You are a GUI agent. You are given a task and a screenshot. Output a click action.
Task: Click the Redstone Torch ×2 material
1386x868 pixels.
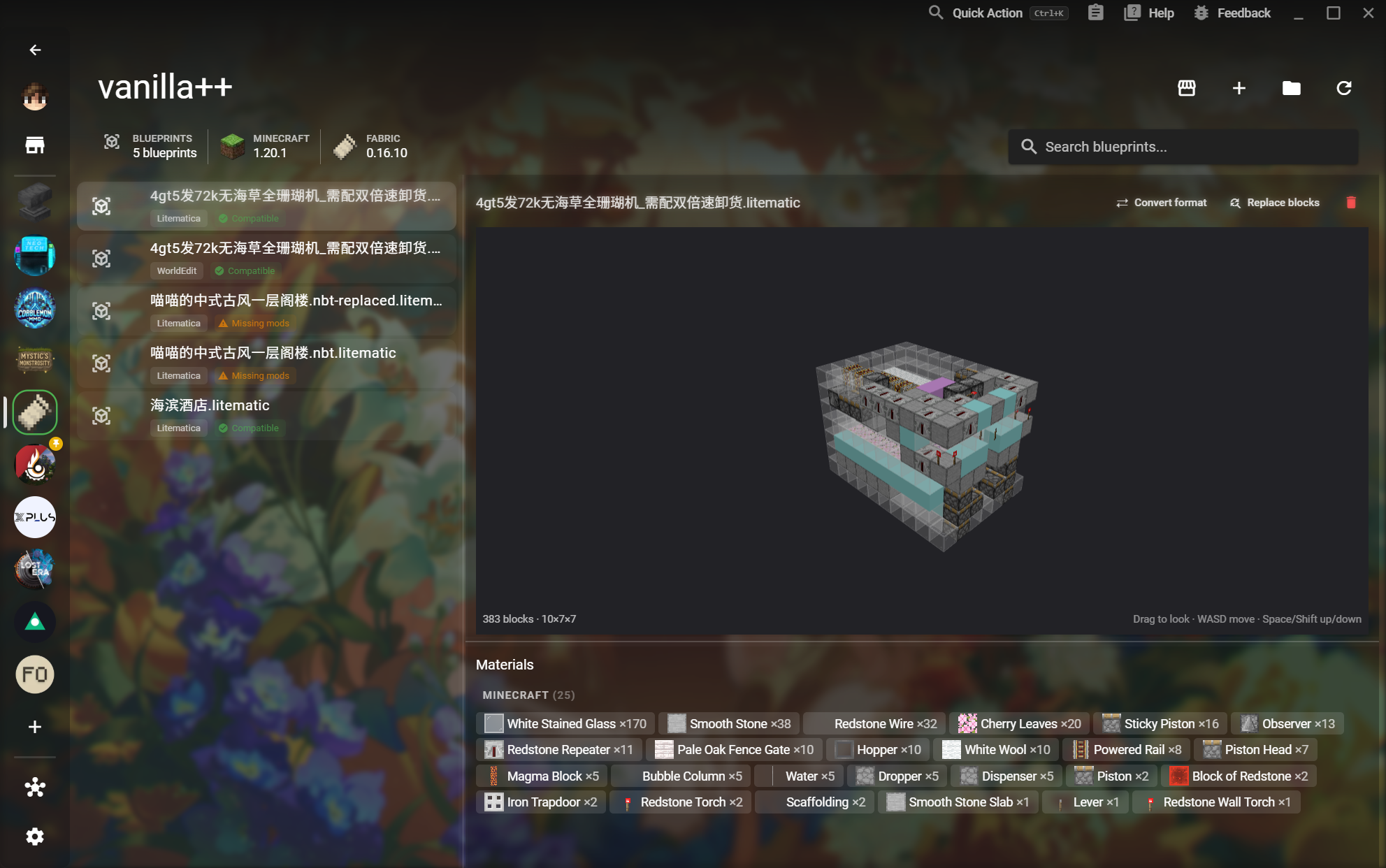tap(681, 802)
